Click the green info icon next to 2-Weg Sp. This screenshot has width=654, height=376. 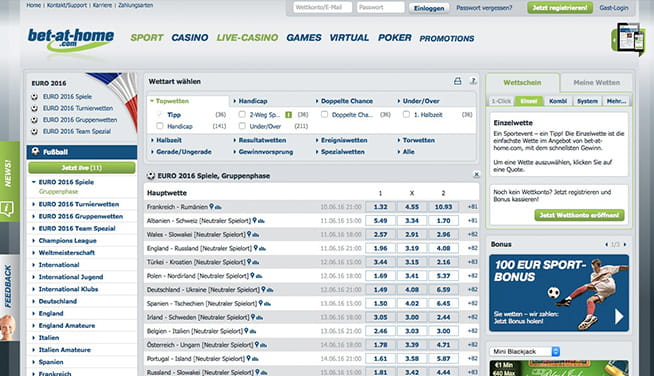coord(288,115)
